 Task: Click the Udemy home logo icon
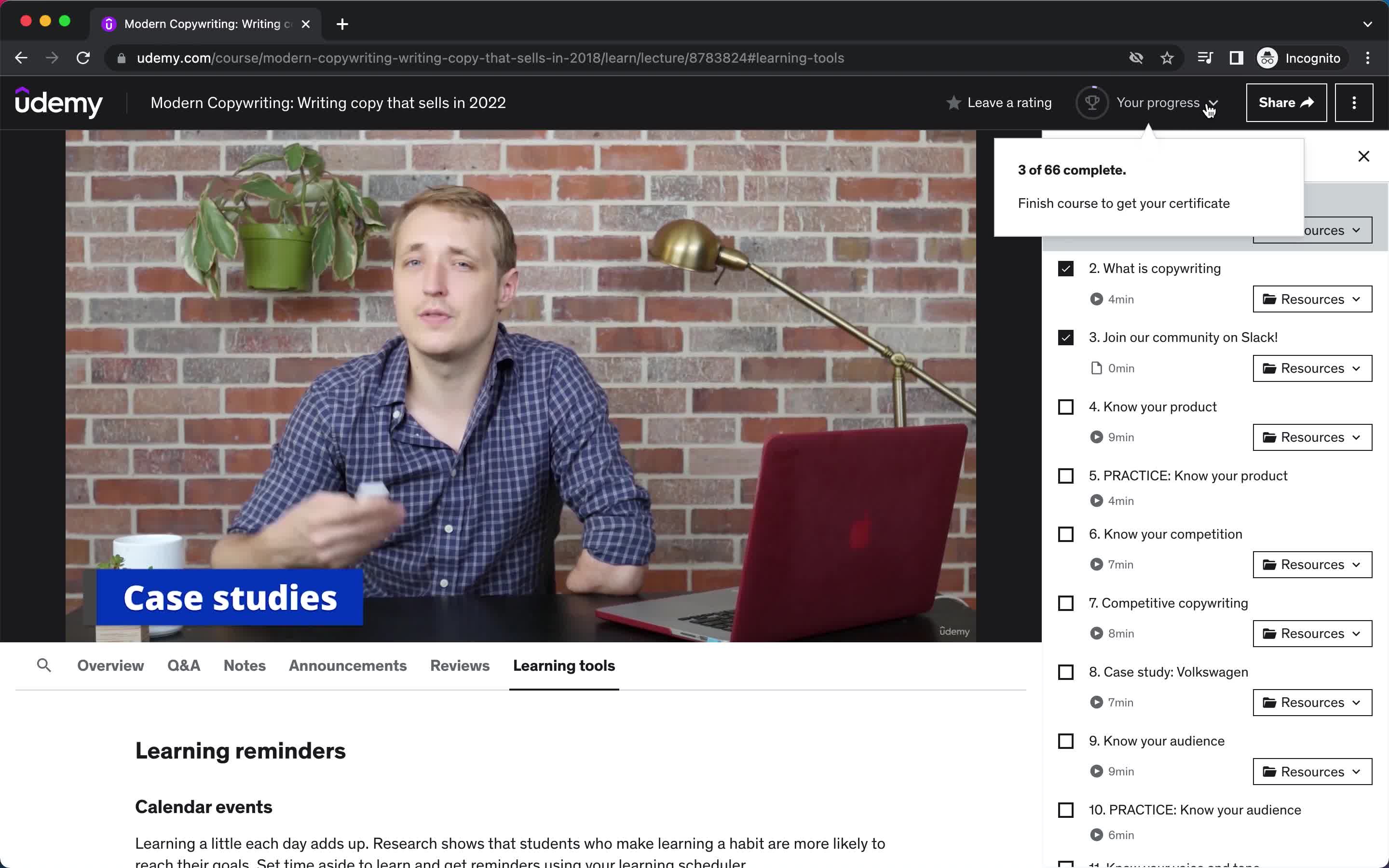pos(60,102)
